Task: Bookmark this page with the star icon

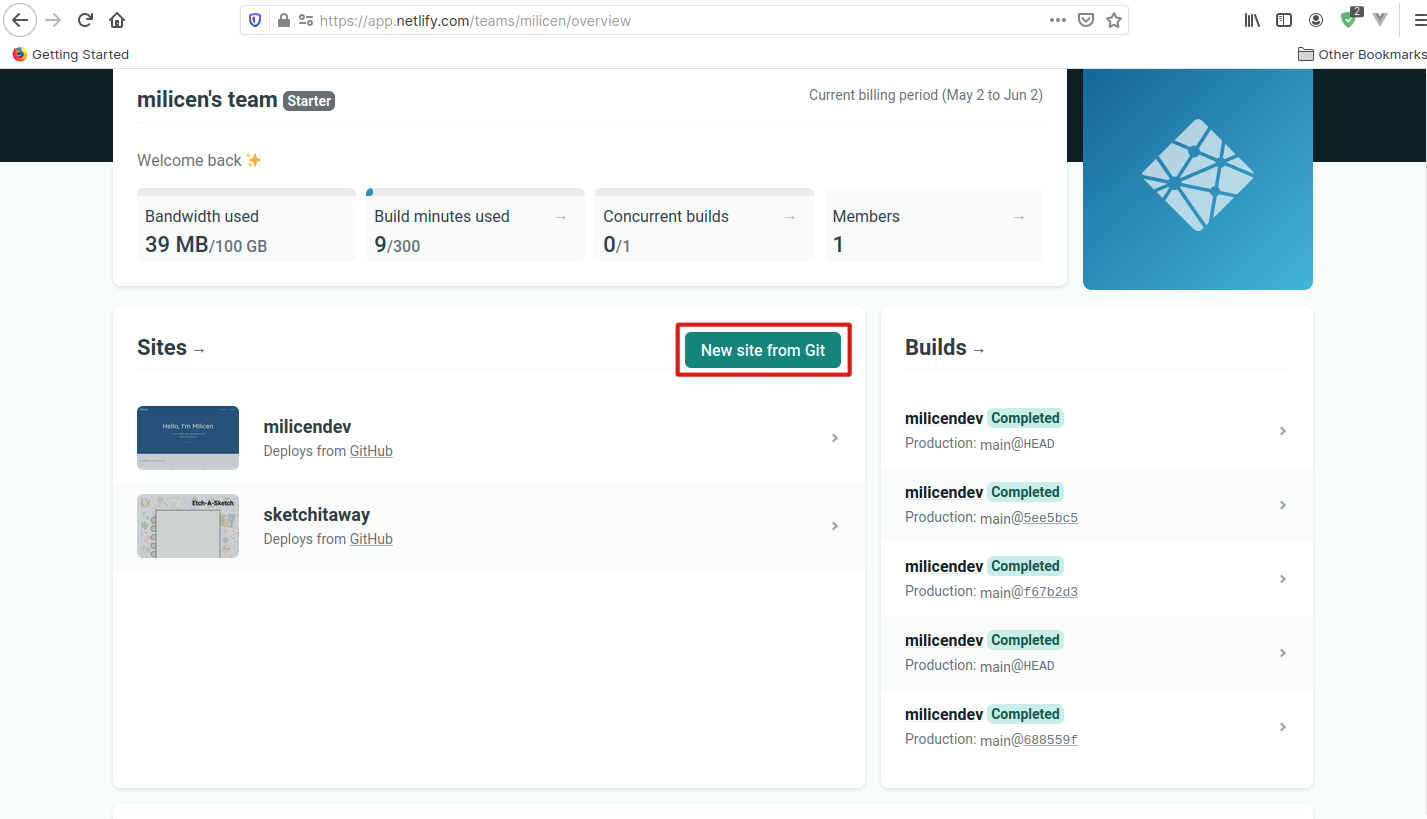Action: tap(1114, 20)
